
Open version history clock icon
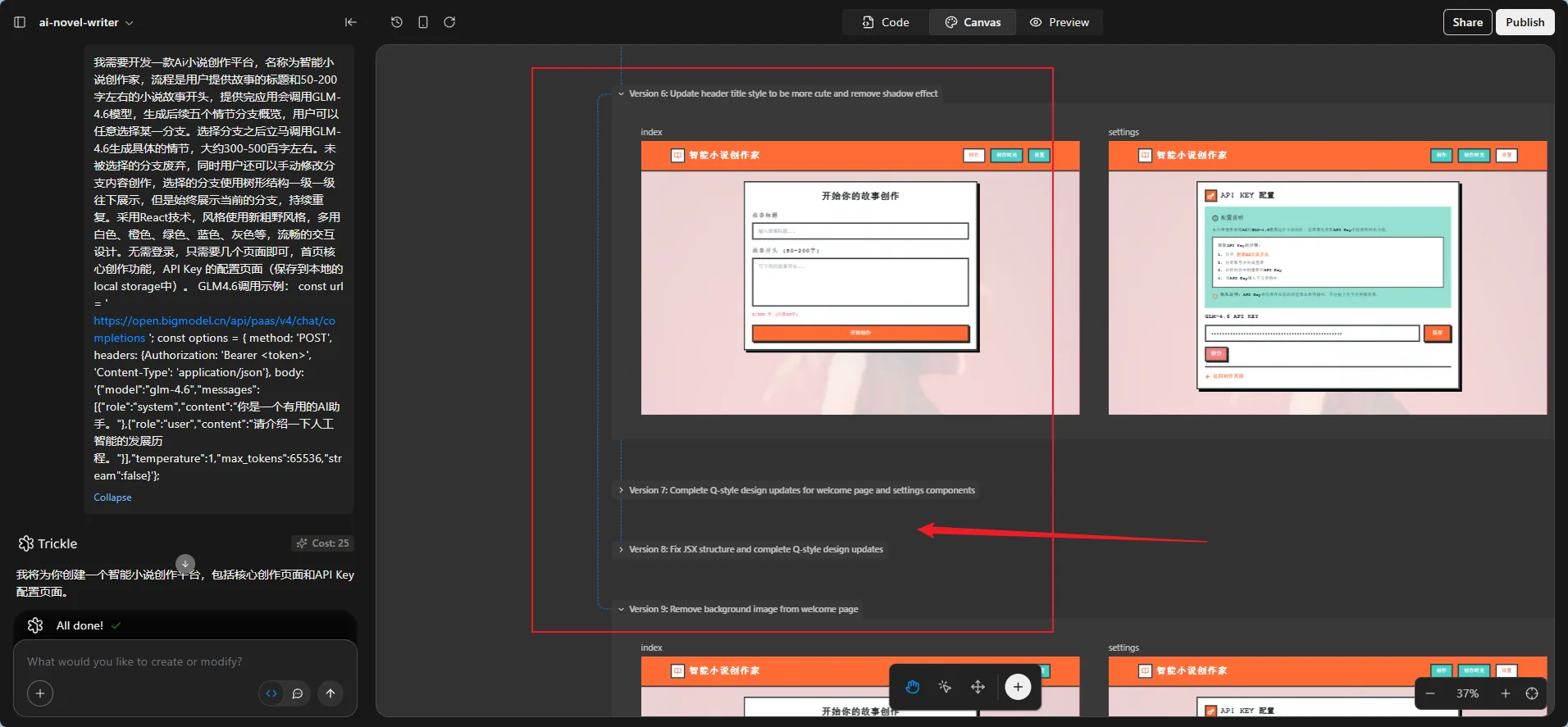coord(397,22)
